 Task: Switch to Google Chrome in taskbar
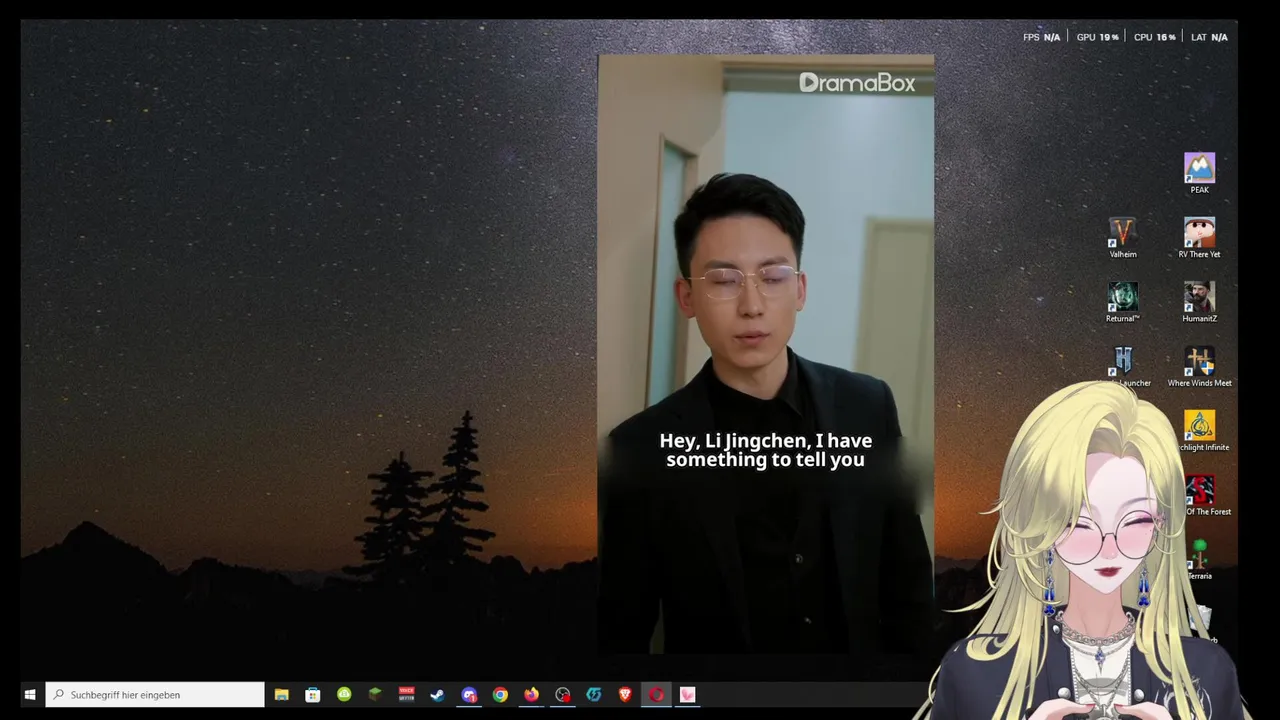(x=500, y=695)
